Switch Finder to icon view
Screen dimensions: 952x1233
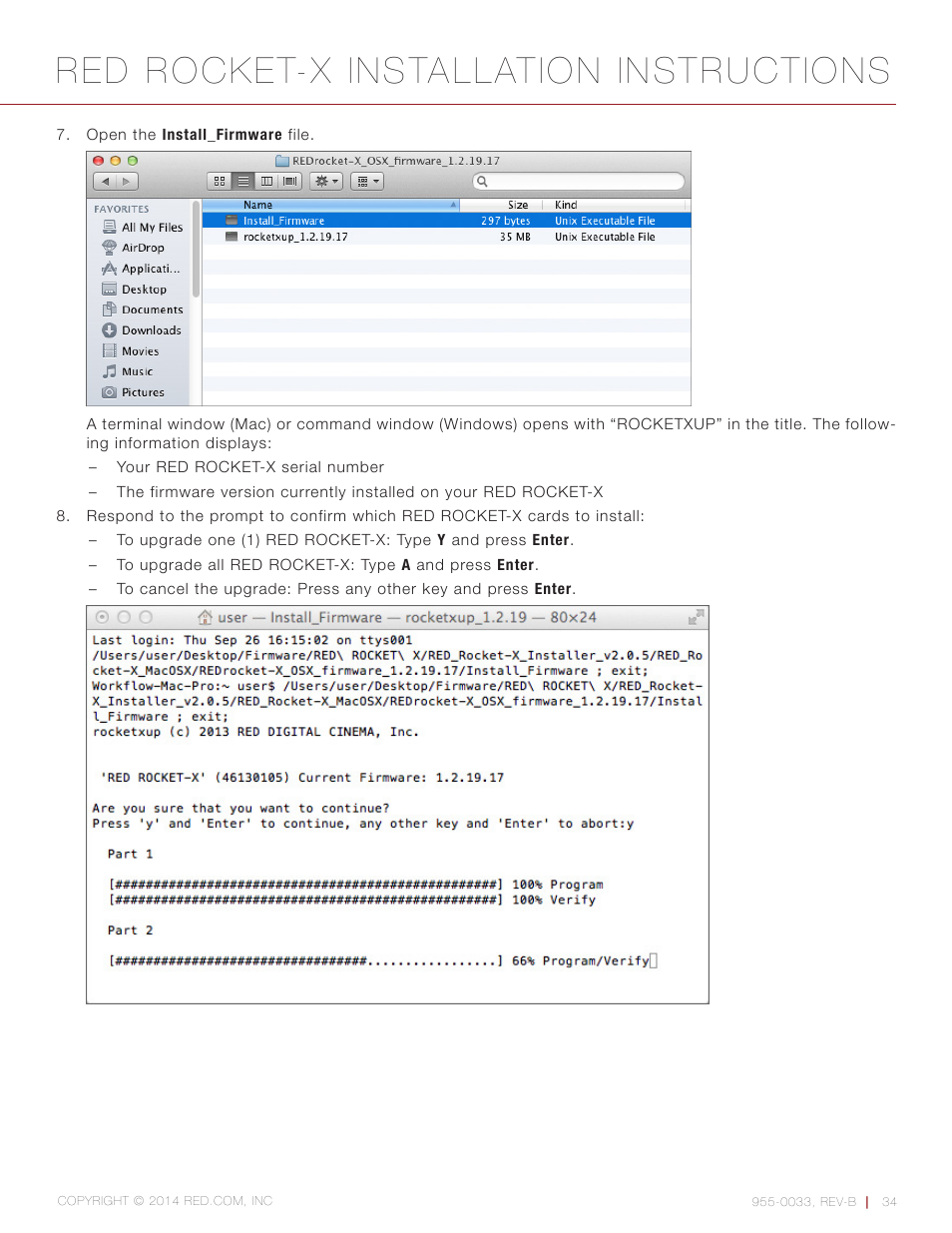click(220, 182)
